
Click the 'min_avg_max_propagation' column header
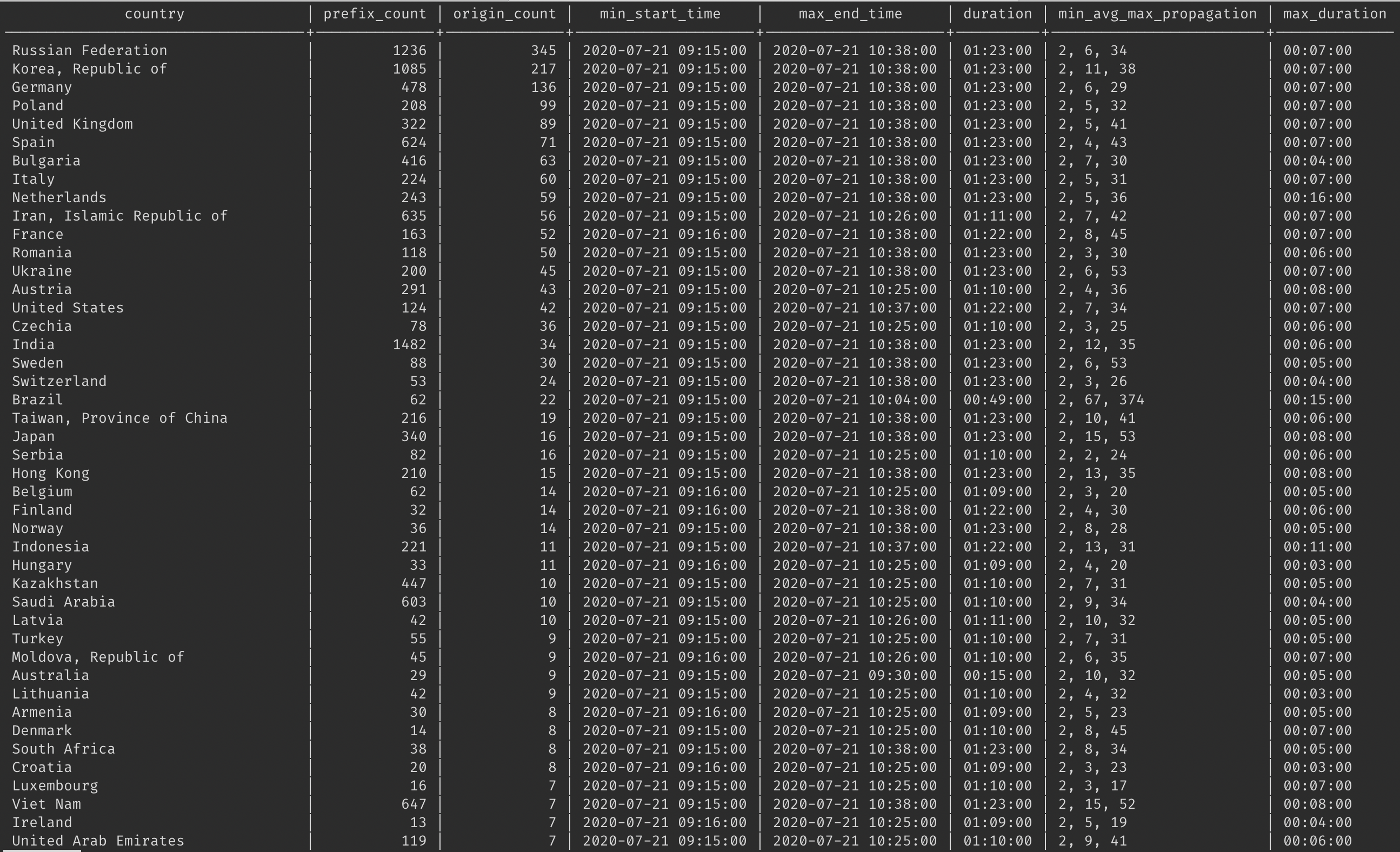[x=1157, y=14]
